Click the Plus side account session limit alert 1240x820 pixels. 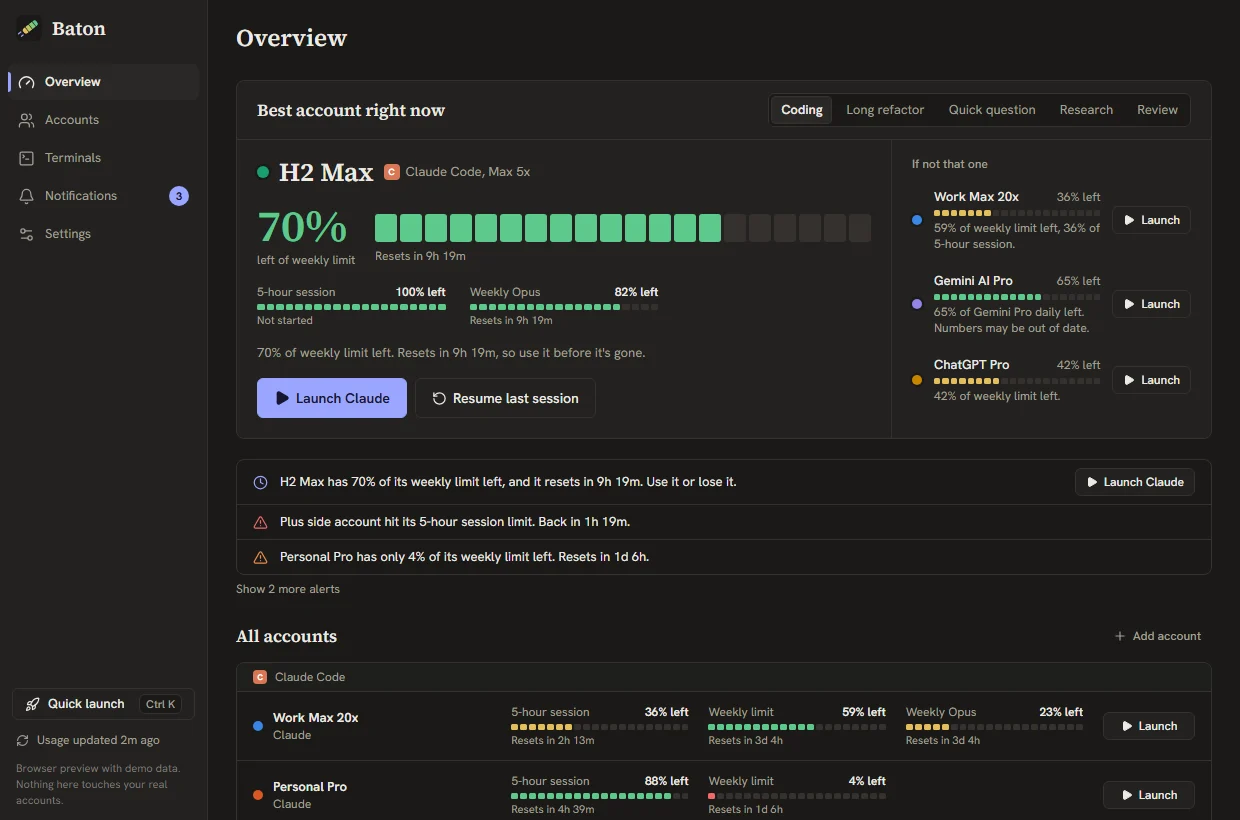tap(723, 522)
